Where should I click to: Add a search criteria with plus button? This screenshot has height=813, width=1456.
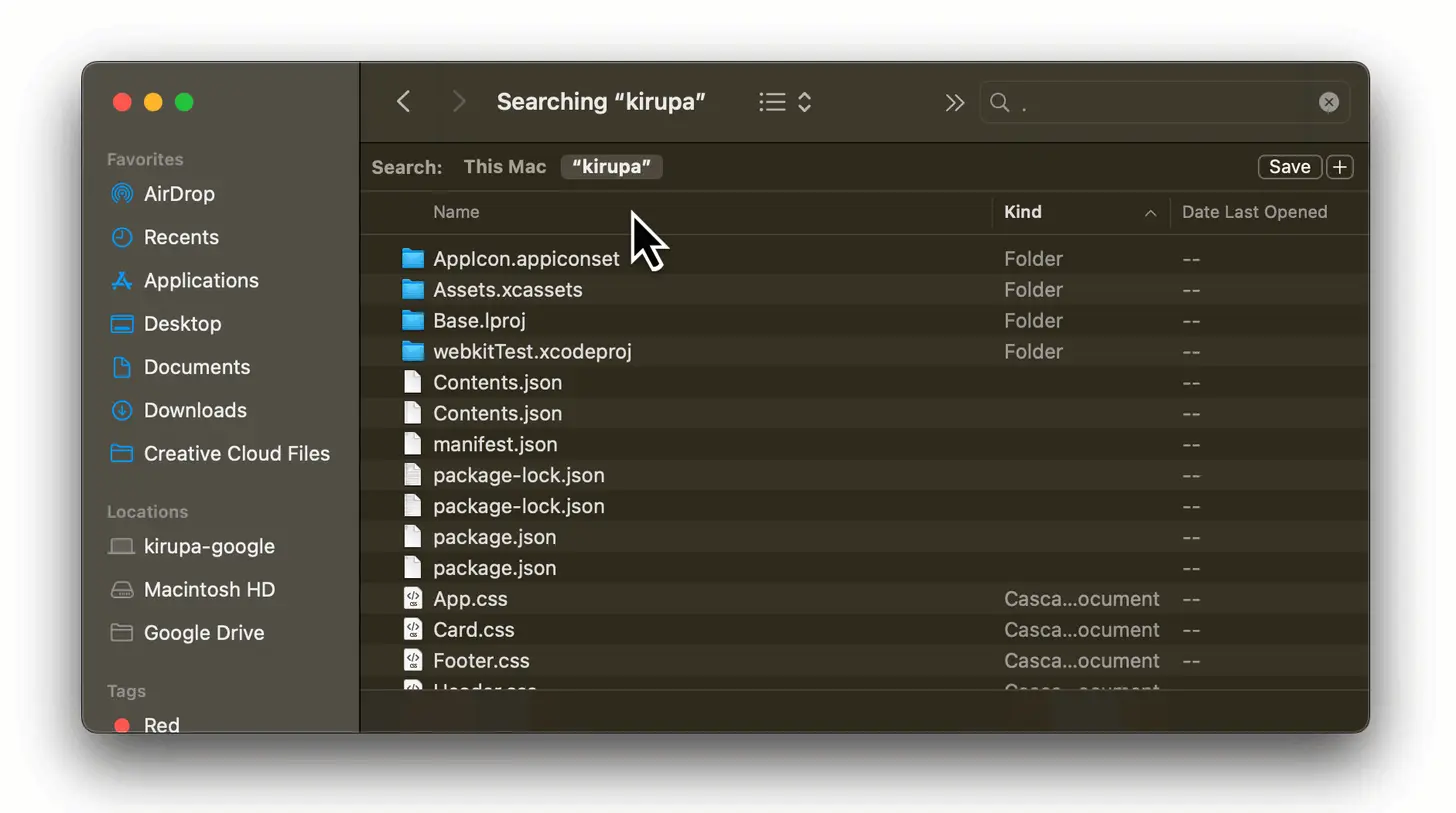(1340, 167)
